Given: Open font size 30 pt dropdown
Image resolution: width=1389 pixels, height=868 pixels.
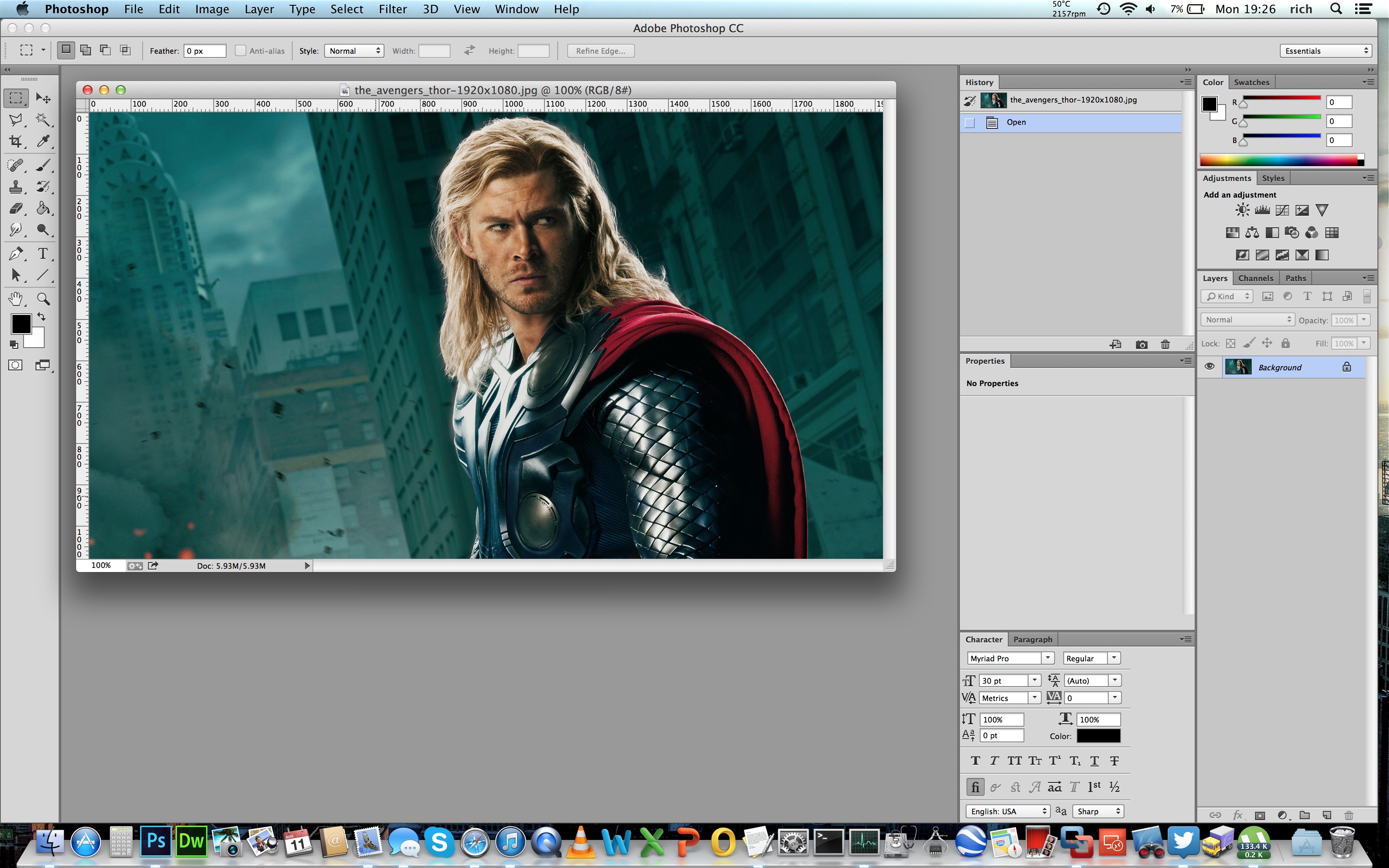Looking at the screenshot, I should (1035, 680).
